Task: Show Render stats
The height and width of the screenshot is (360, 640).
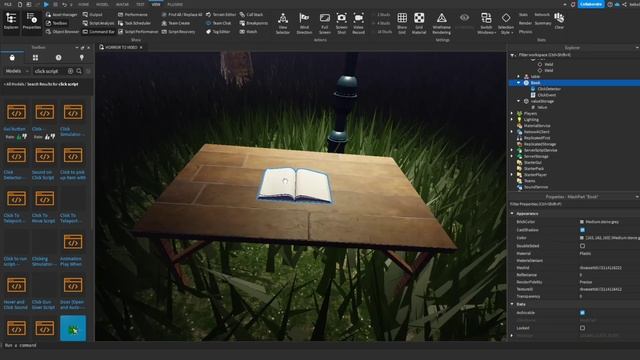Action: click(x=525, y=23)
